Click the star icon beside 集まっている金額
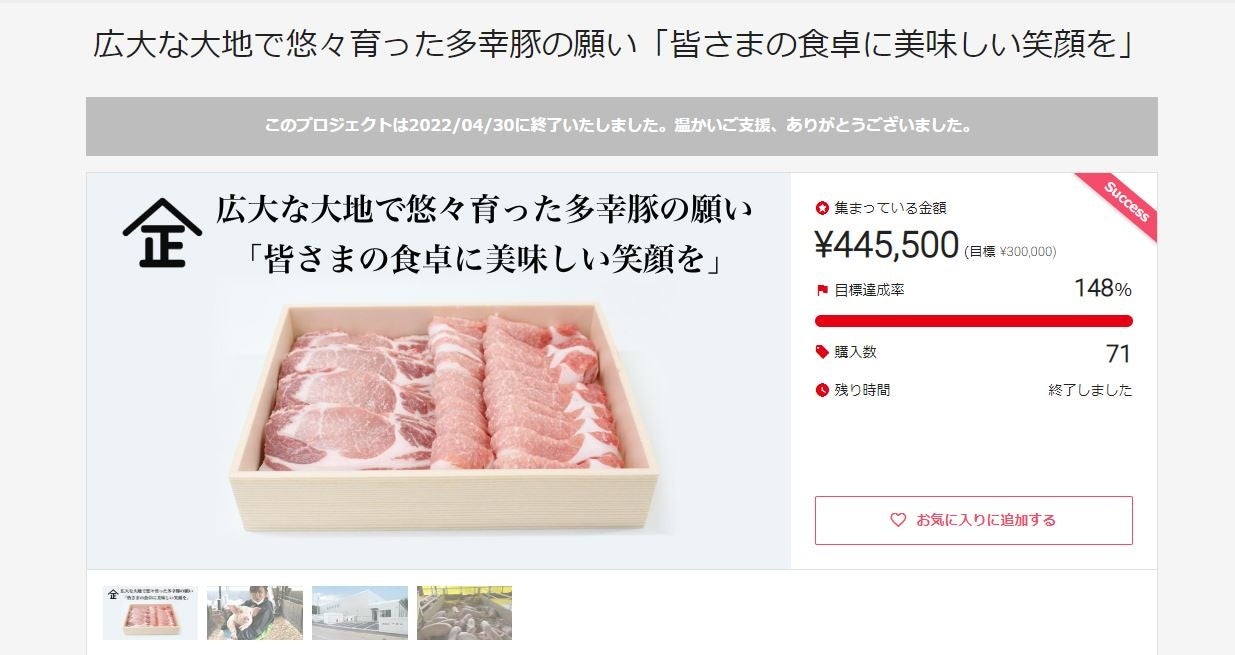The image size is (1235, 655). click(x=822, y=208)
